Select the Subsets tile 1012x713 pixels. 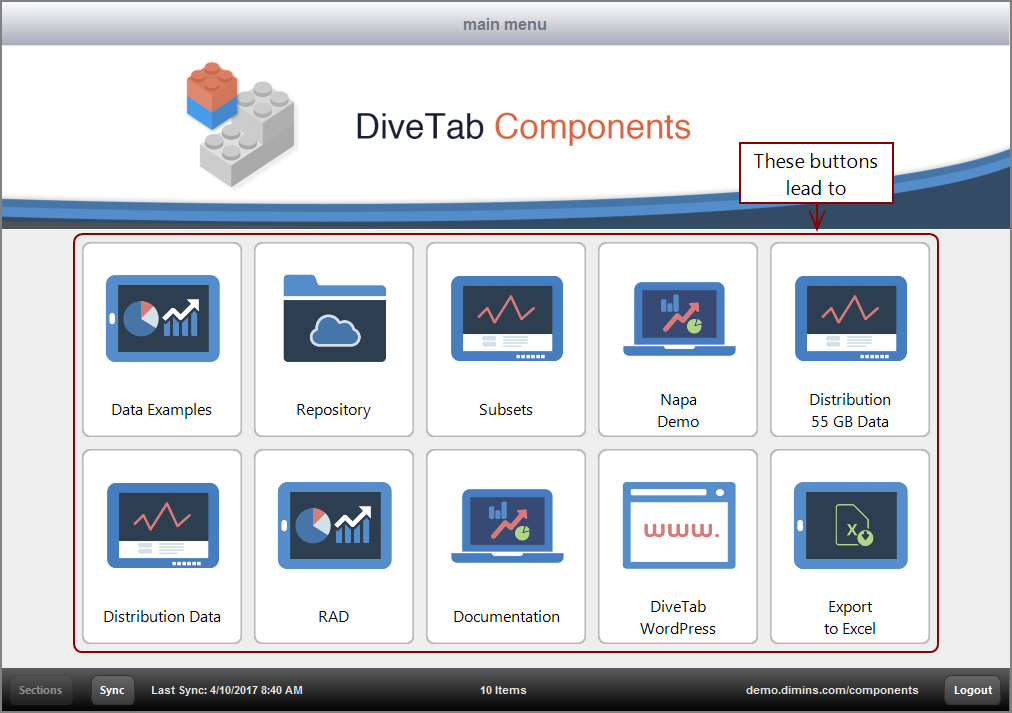(x=505, y=338)
